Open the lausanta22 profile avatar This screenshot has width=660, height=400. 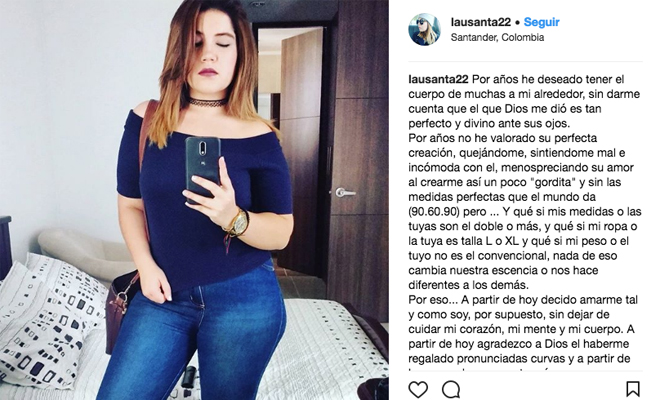424,29
